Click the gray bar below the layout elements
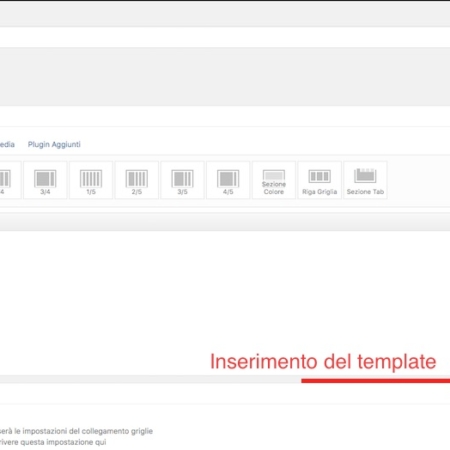 coord(225,222)
